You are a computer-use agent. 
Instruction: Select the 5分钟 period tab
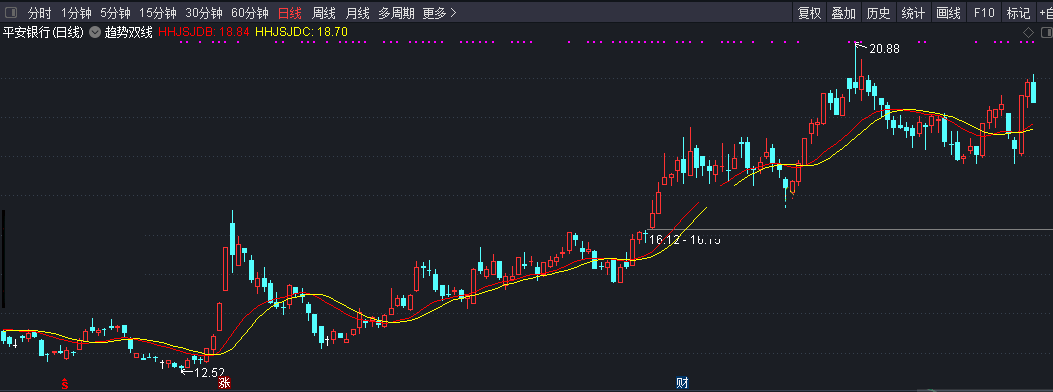click(116, 13)
